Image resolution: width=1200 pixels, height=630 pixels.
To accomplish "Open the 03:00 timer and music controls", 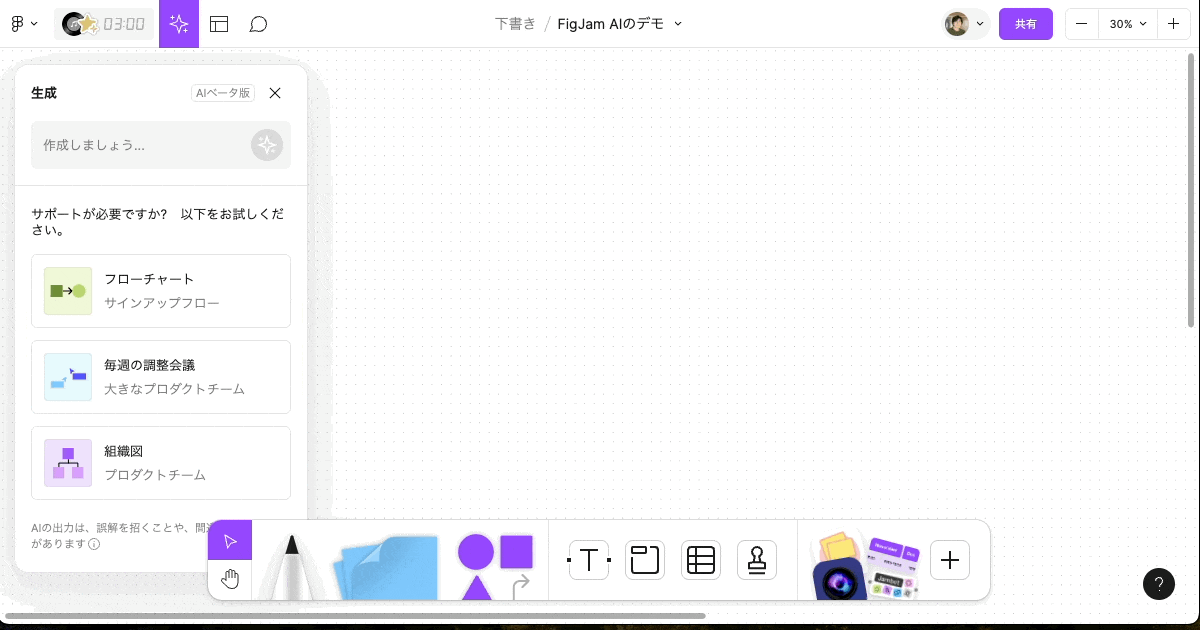I will (104, 23).
